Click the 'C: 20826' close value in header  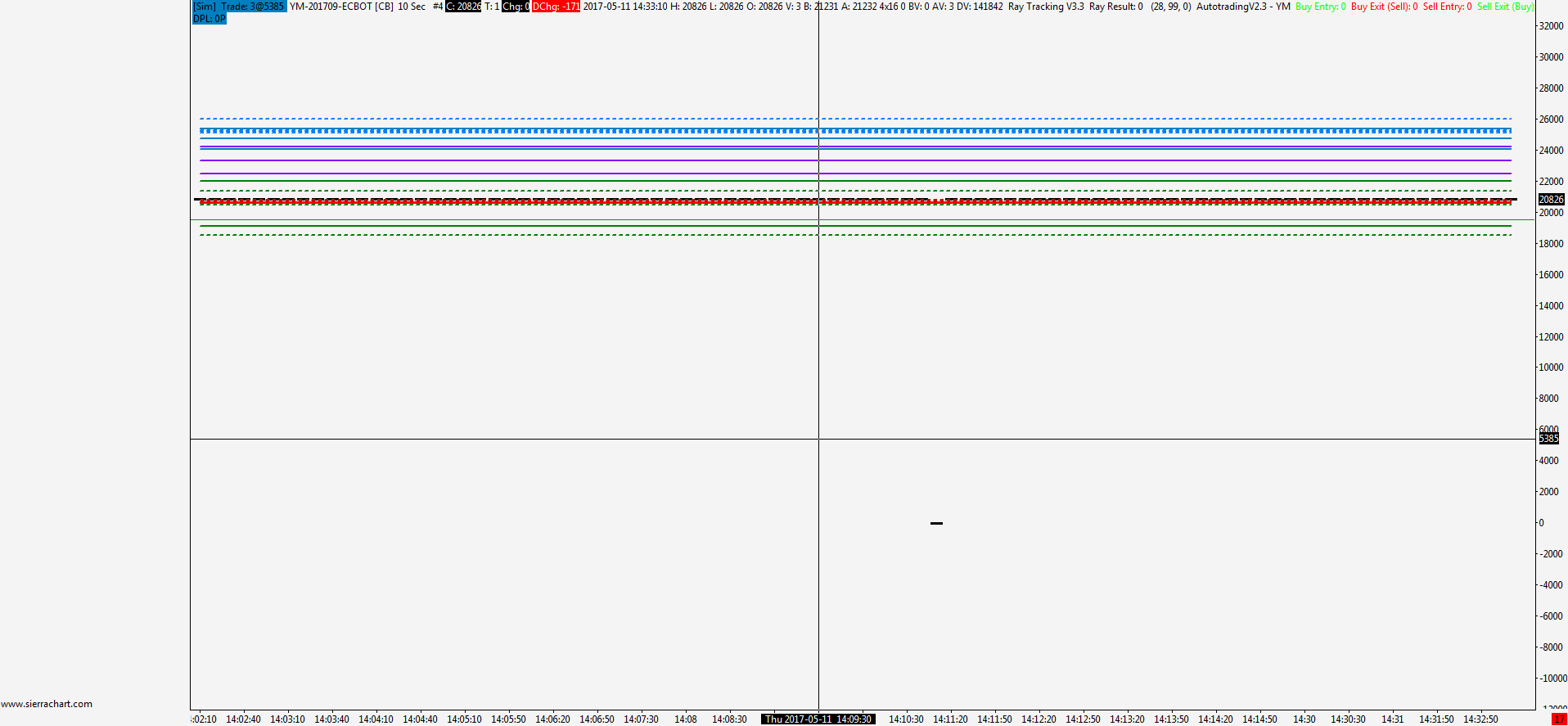[463, 7]
